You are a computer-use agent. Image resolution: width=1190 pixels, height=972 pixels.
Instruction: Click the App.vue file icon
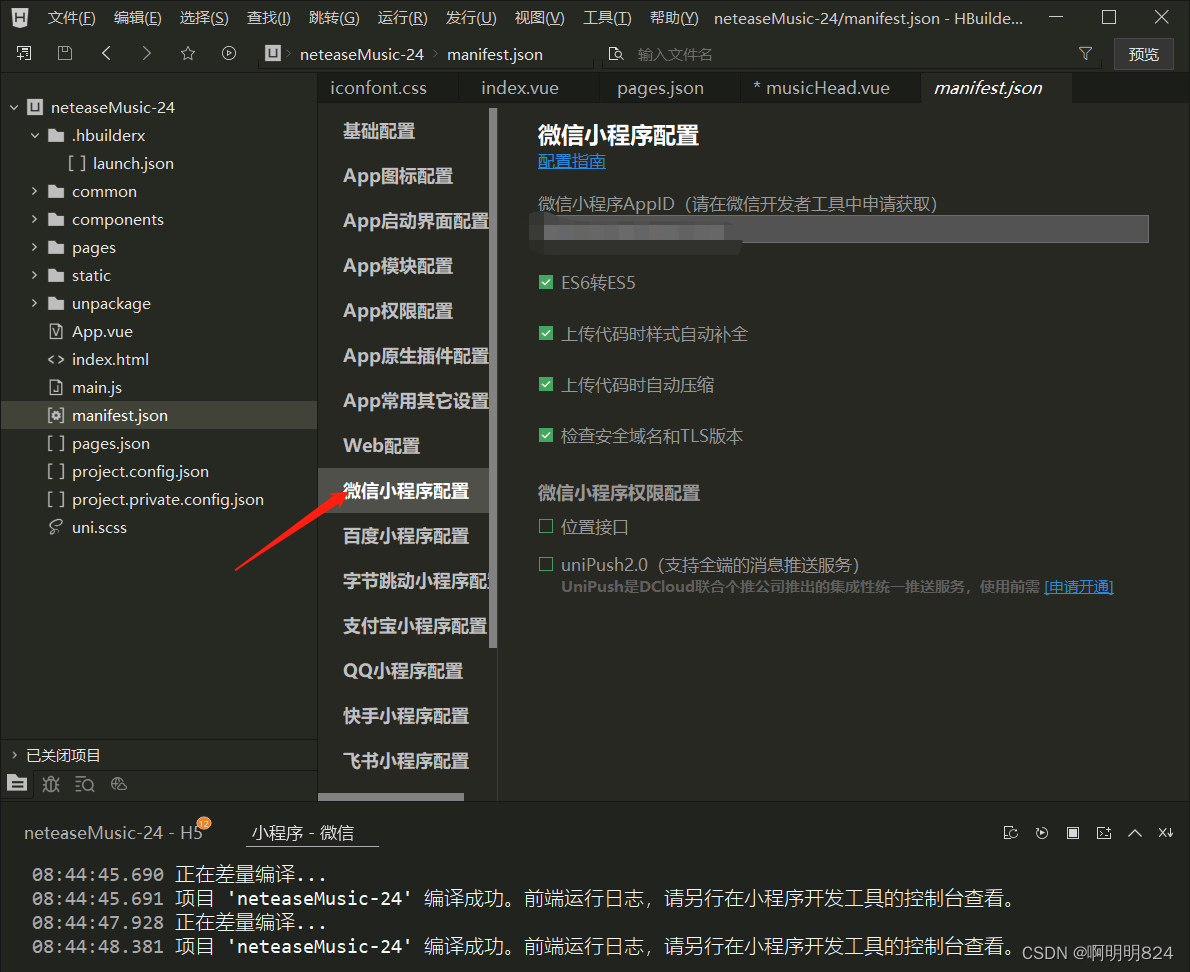[55, 331]
